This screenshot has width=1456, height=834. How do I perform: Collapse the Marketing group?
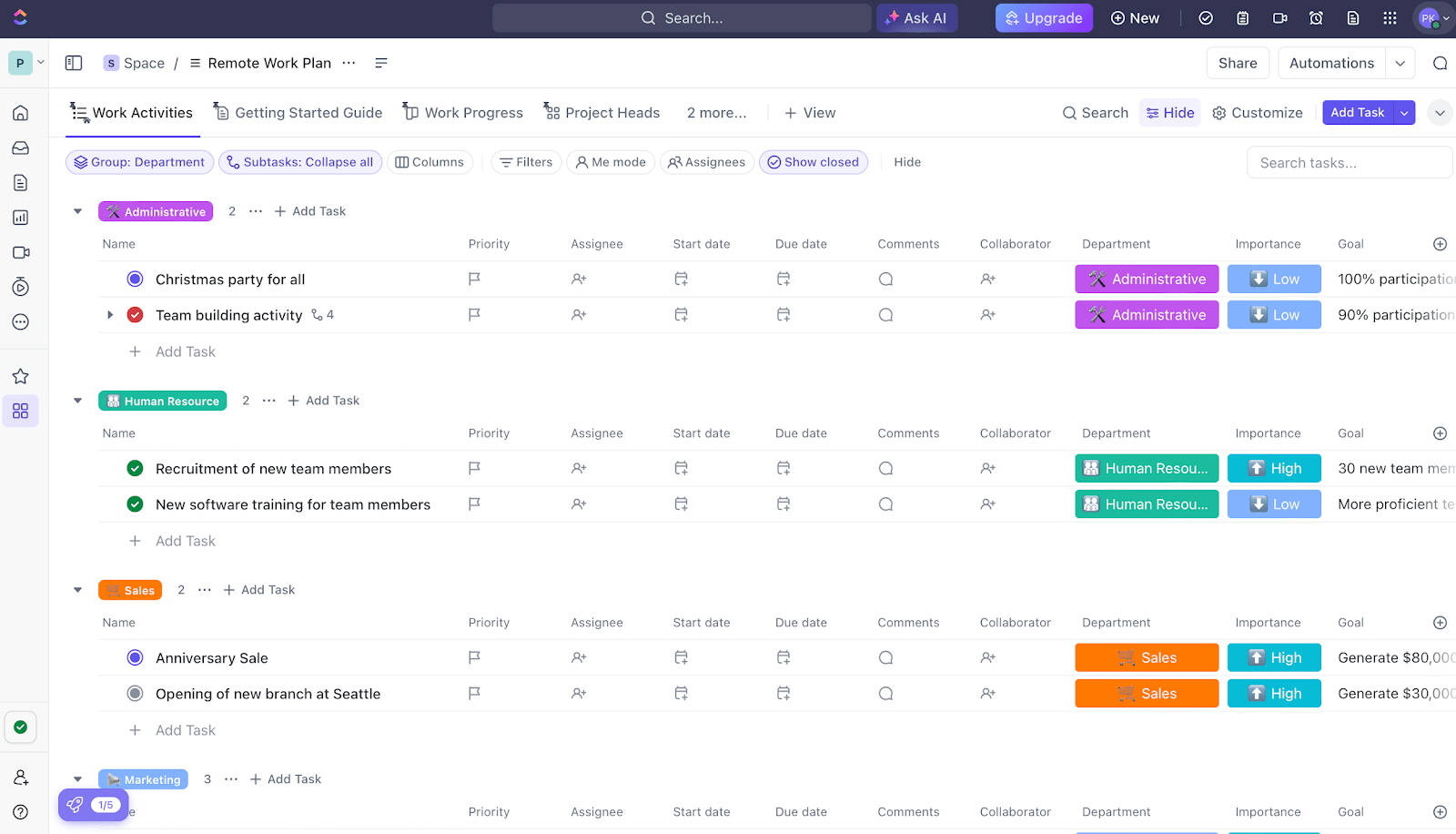click(77, 779)
